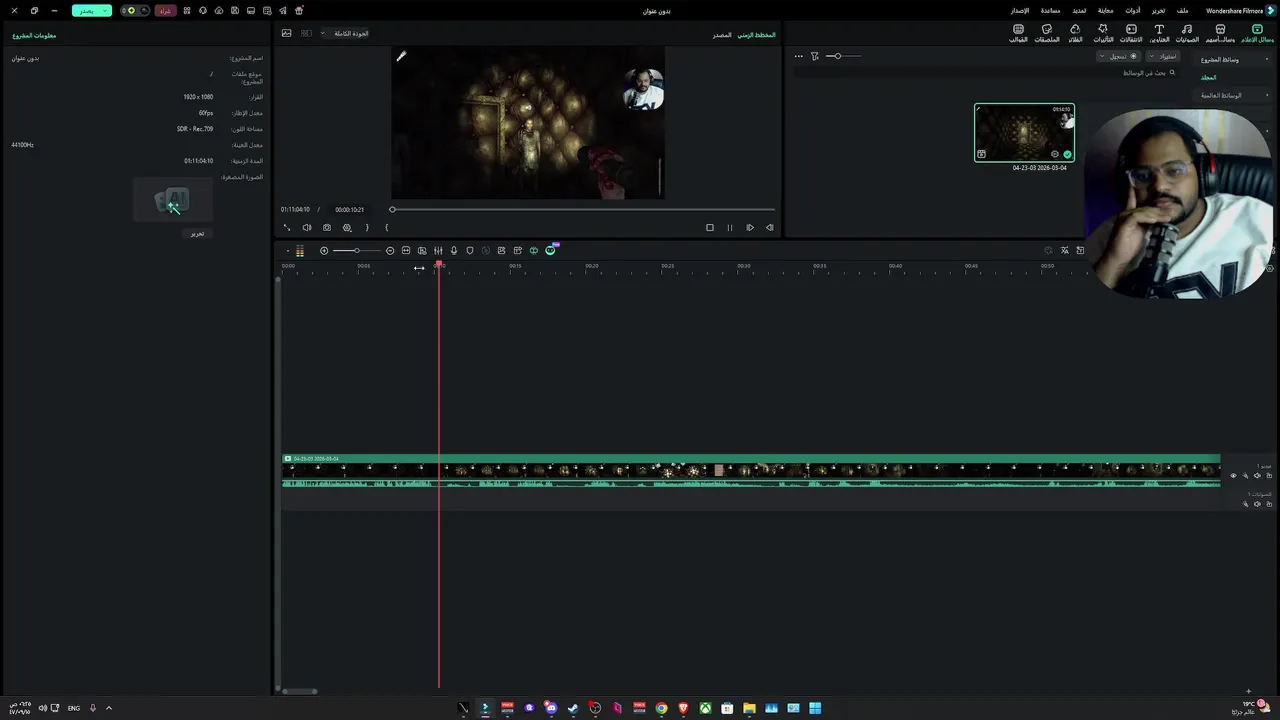Image resolution: width=1280 pixels, height=720 pixels.
Task: Pause the preview playback
Action: 730,227
